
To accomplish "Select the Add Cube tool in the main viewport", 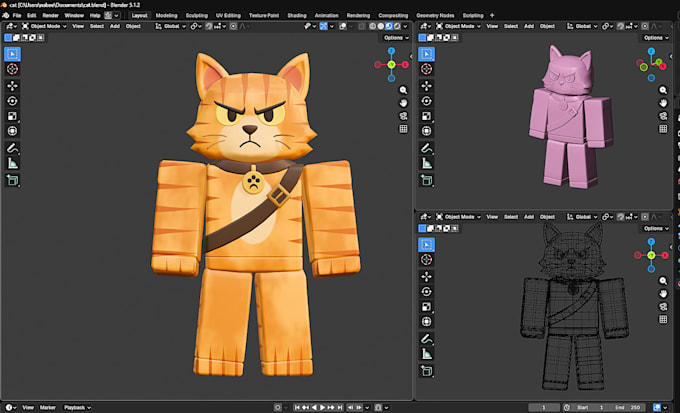I will (x=12, y=180).
